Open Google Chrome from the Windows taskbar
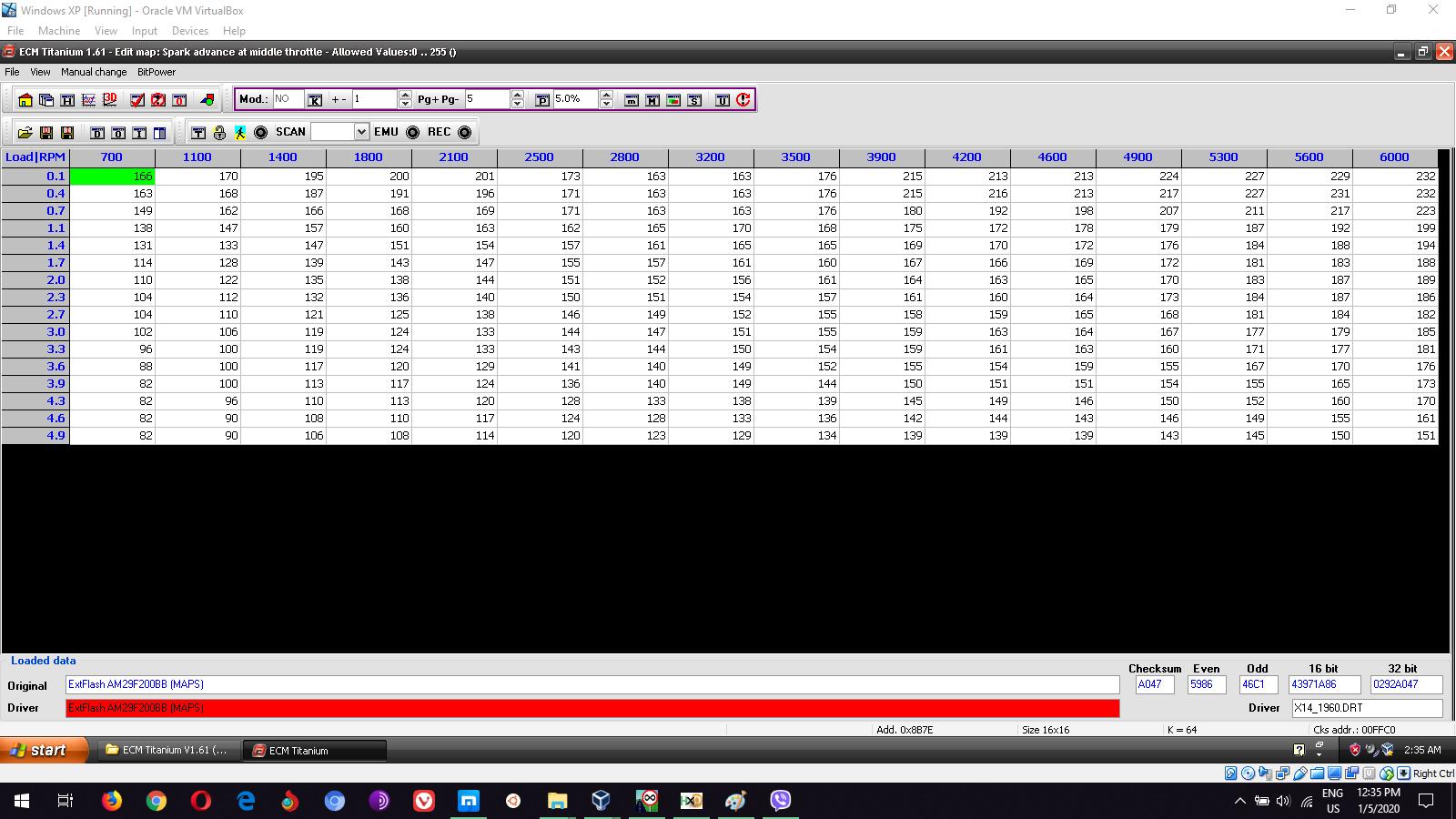Image resolution: width=1456 pixels, height=819 pixels. tap(157, 801)
